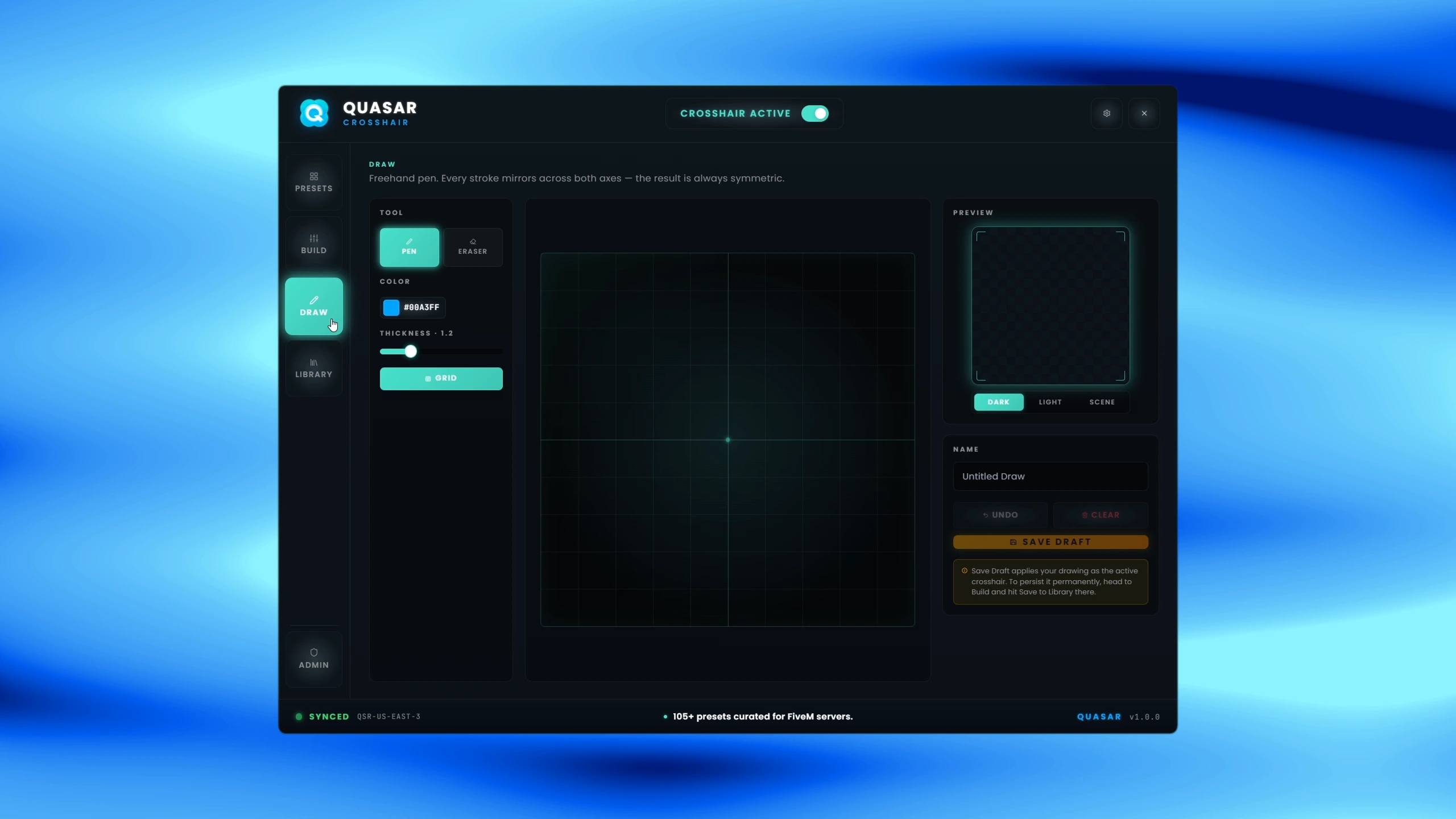Image resolution: width=1456 pixels, height=819 pixels.
Task: Click the v1.0.0 version label
Action: pos(1144,717)
